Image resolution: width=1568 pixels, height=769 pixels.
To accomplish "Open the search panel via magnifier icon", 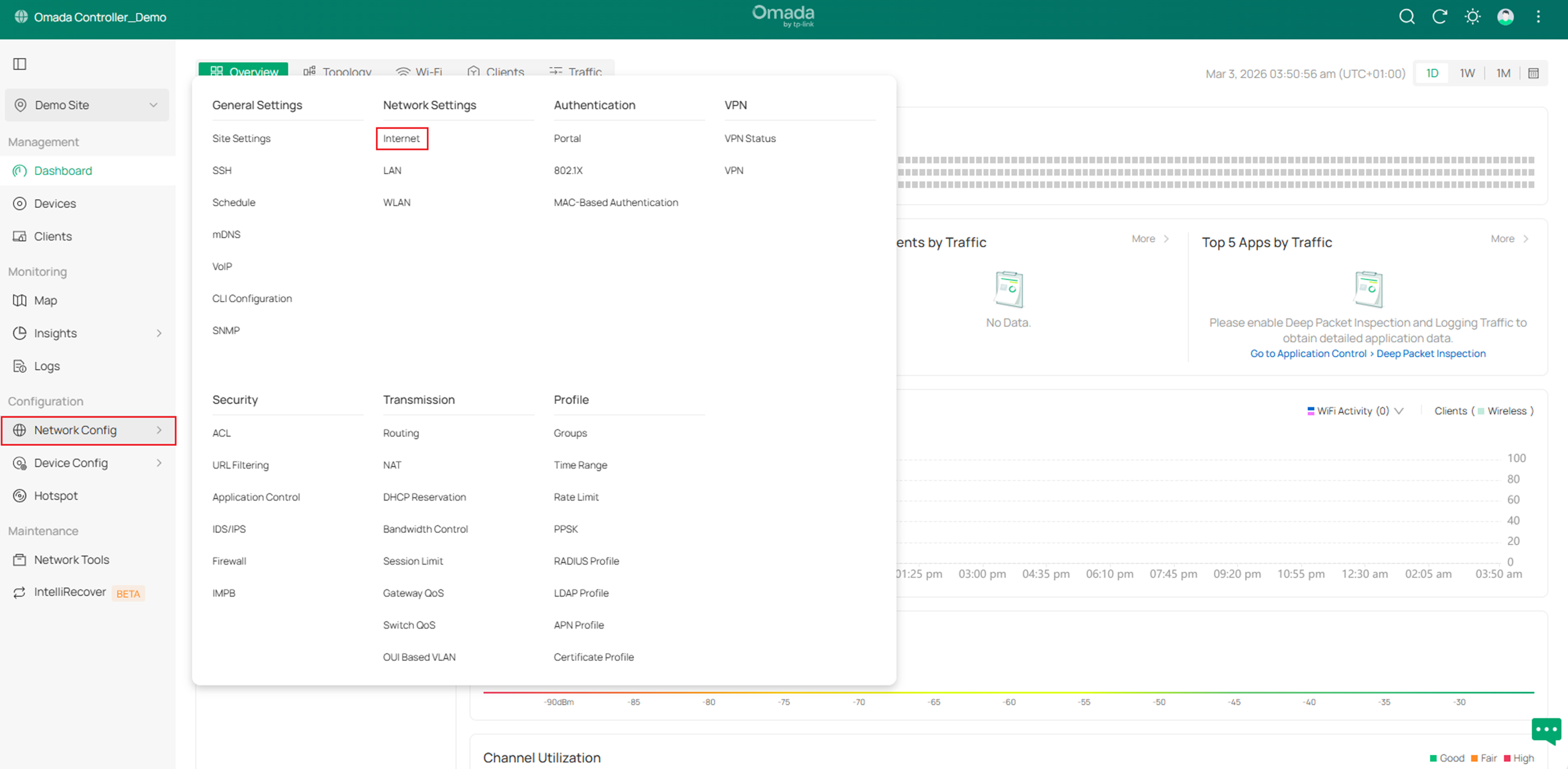I will coord(1407,16).
